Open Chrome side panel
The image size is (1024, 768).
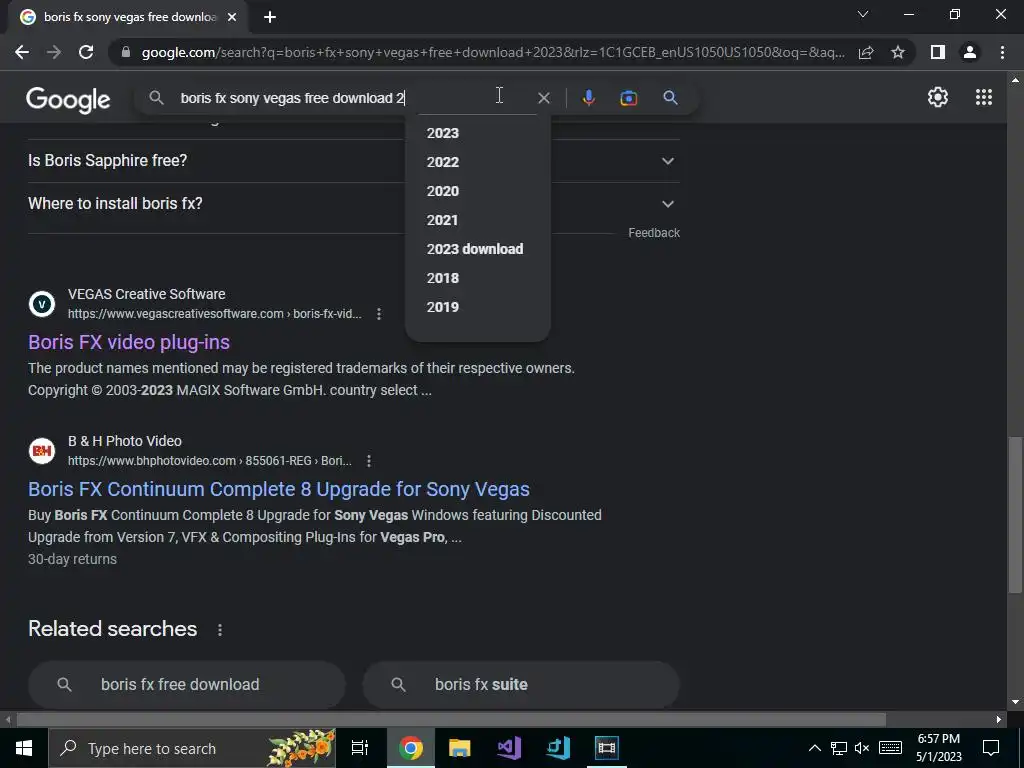coord(938,52)
